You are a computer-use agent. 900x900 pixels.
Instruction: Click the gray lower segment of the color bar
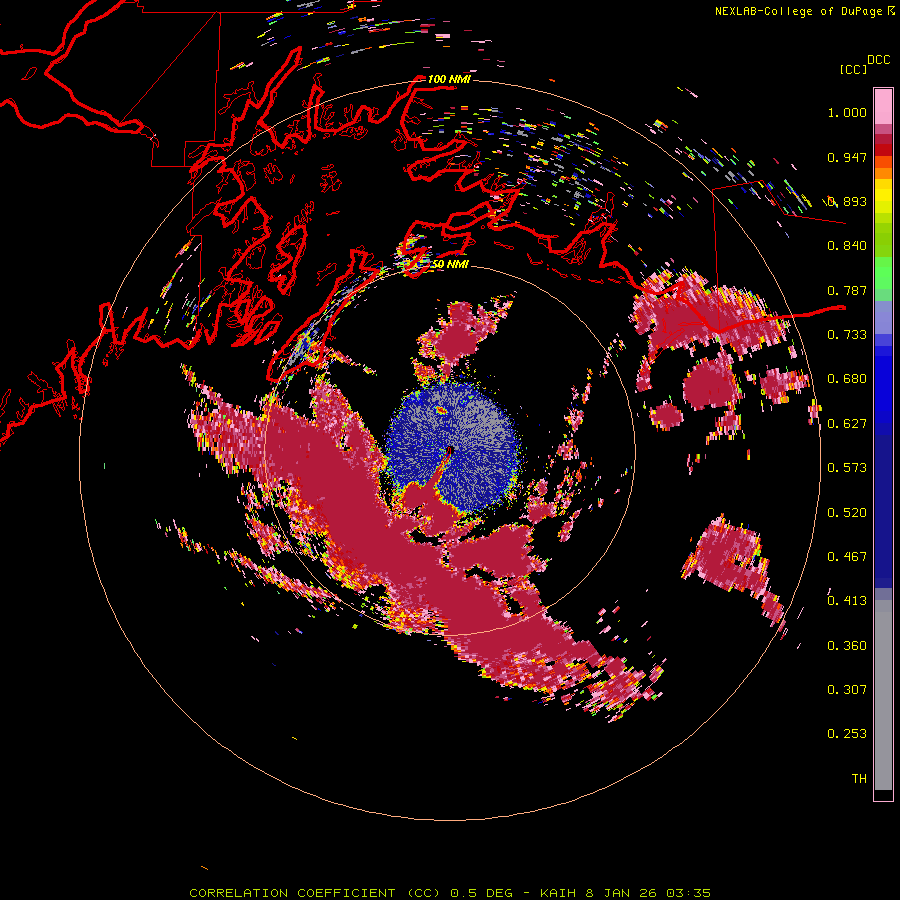[883, 695]
